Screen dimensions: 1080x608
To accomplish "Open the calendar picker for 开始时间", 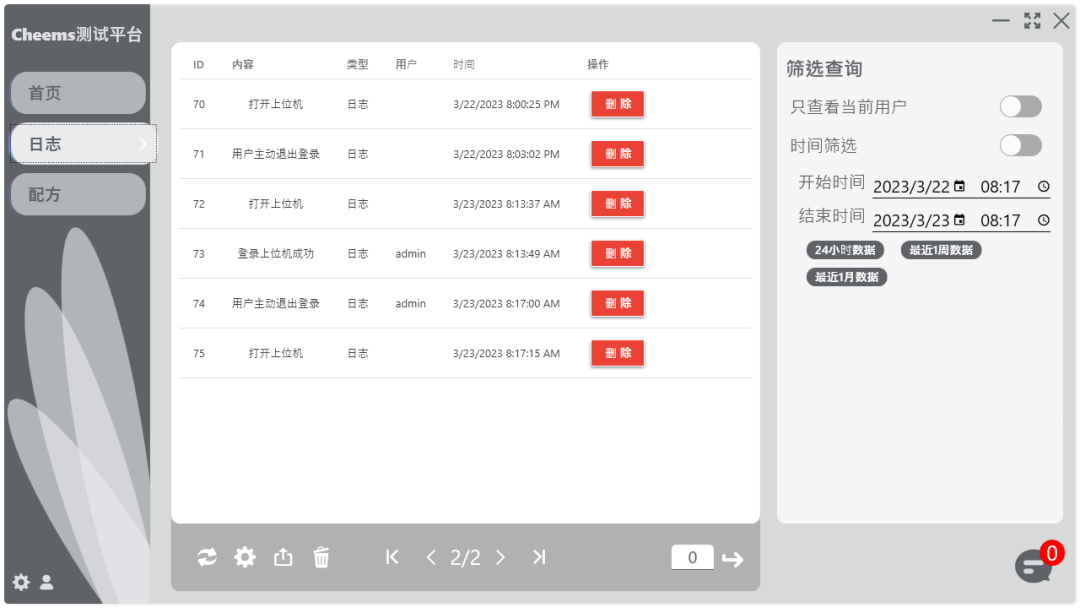I will click(x=960, y=187).
